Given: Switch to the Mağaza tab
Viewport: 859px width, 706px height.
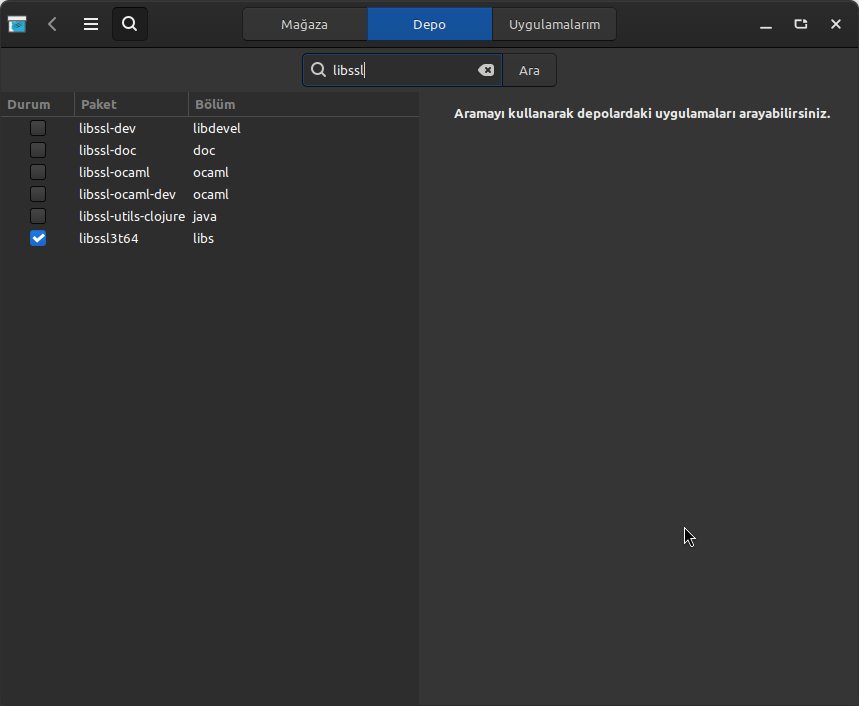Looking at the screenshot, I should click(304, 24).
